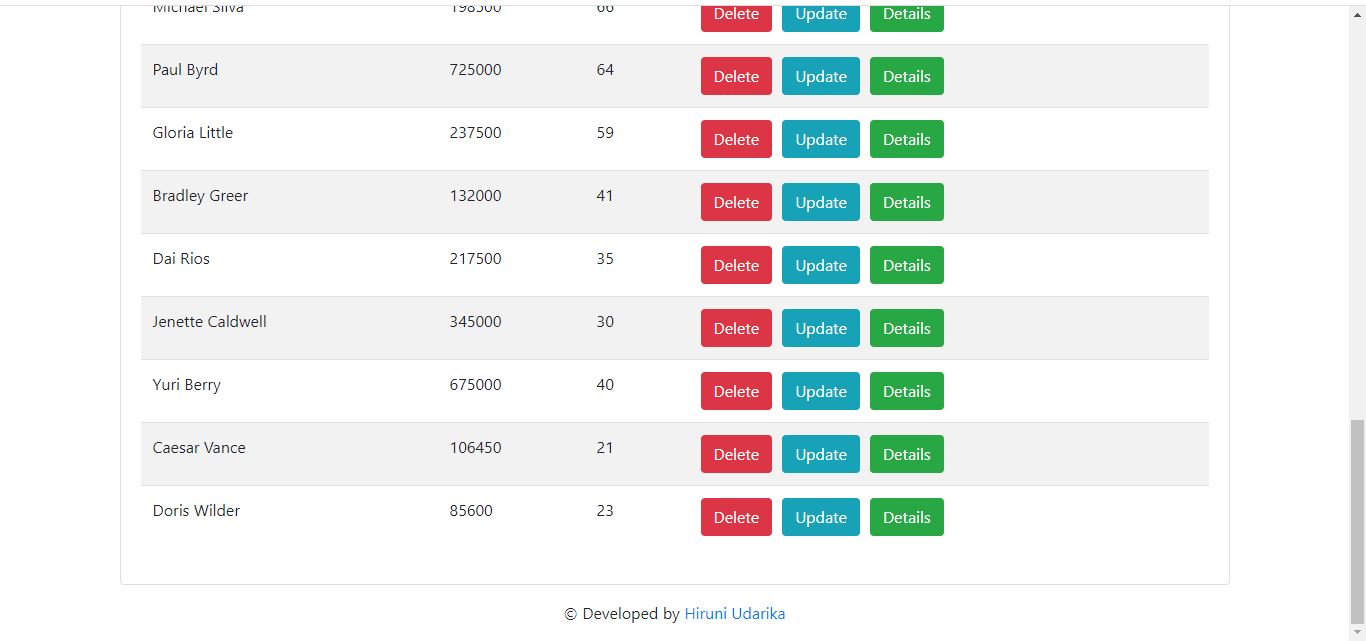The image size is (1366, 641).
Task: Delete Doris Wilder record
Action: [x=736, y=517]
